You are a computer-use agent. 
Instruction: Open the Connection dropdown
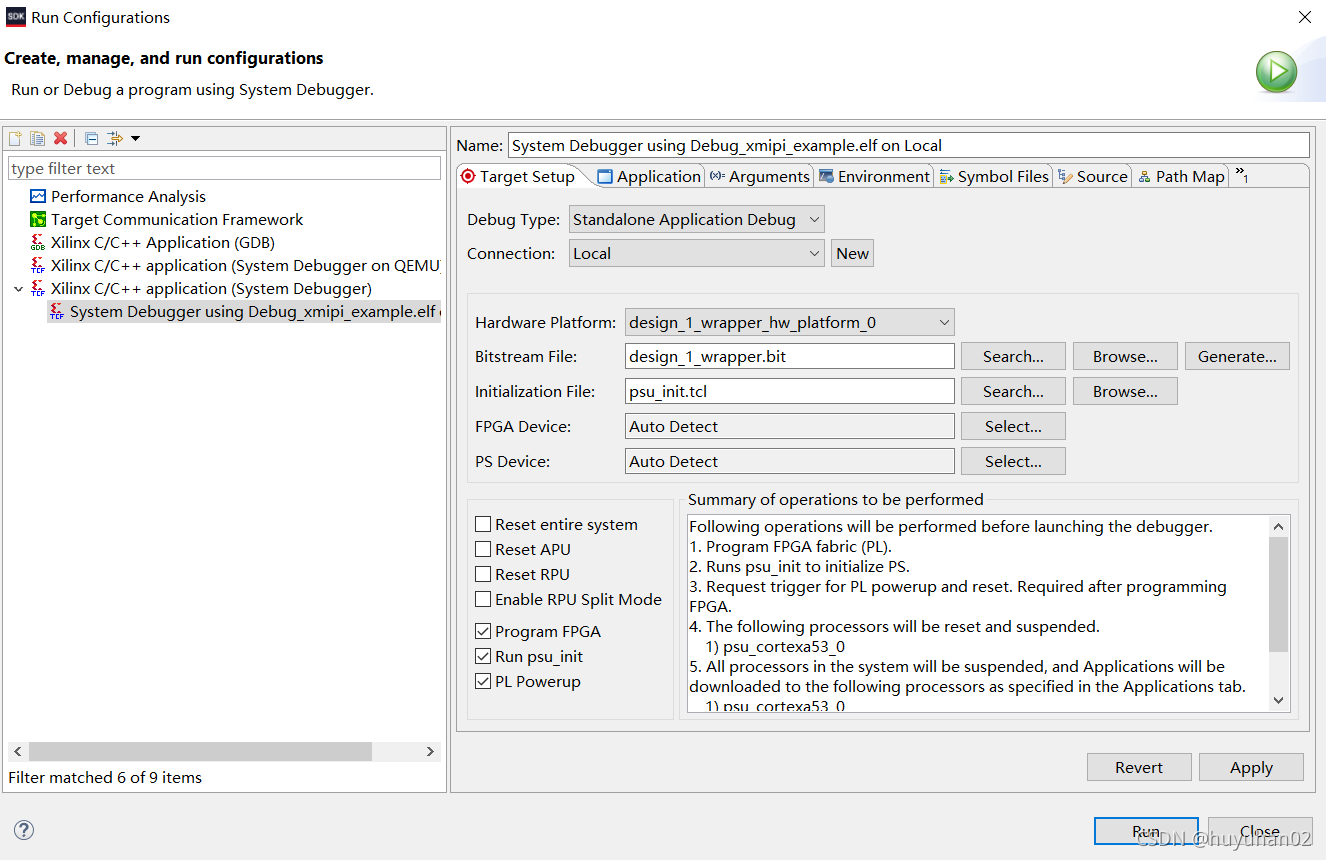[697, 253]
